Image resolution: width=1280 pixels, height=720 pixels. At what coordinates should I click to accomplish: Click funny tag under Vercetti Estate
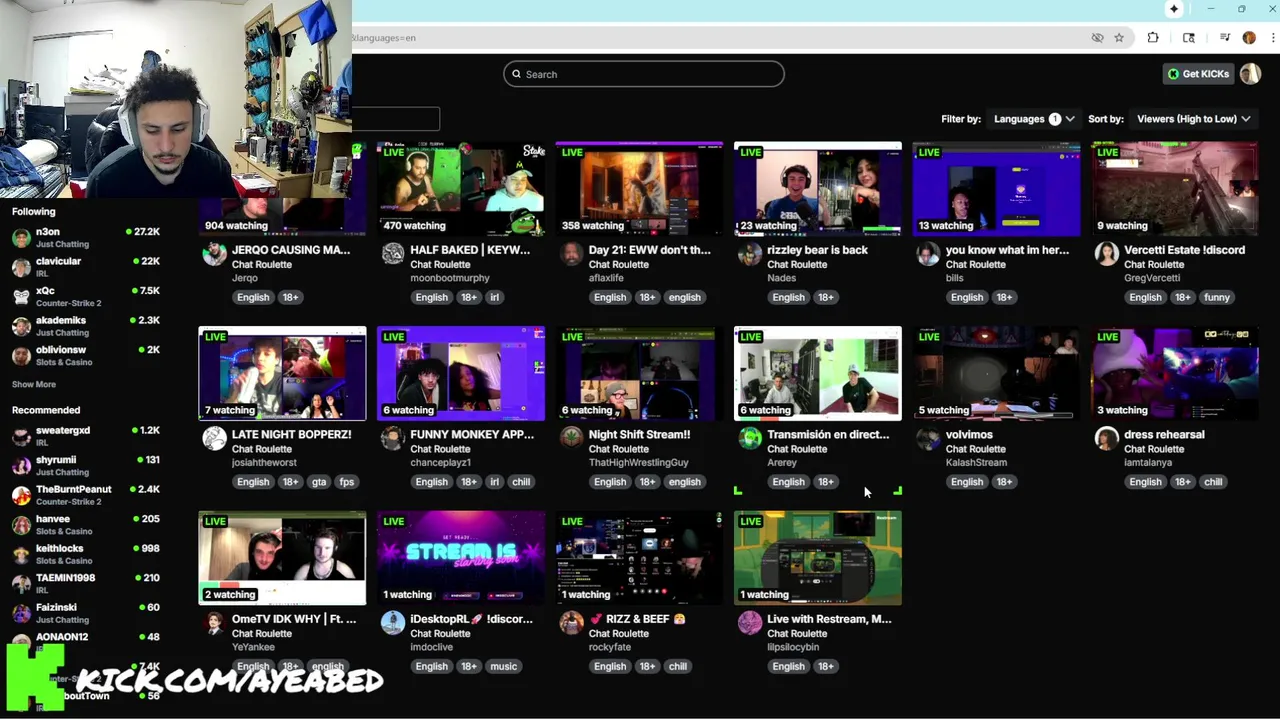pos(1217,297)
